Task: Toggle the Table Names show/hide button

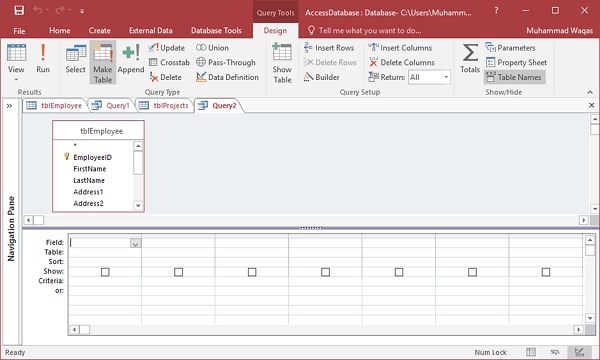Action: [x=514, y=77]
